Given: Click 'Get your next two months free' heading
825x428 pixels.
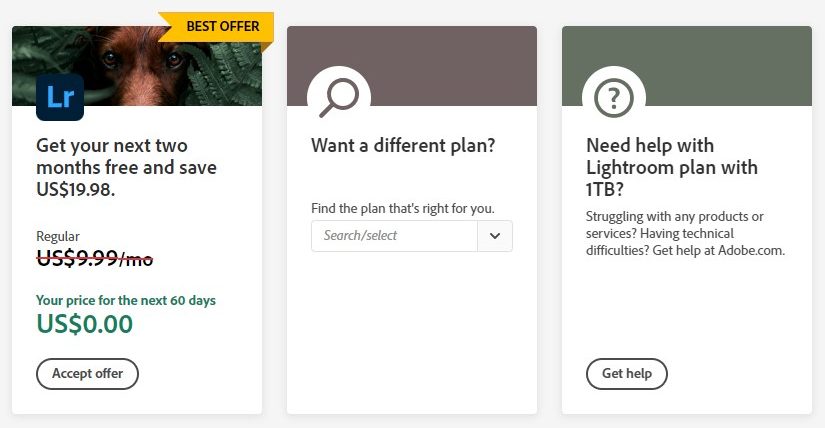Looking at the screenshot, I should tap(126, 167).
